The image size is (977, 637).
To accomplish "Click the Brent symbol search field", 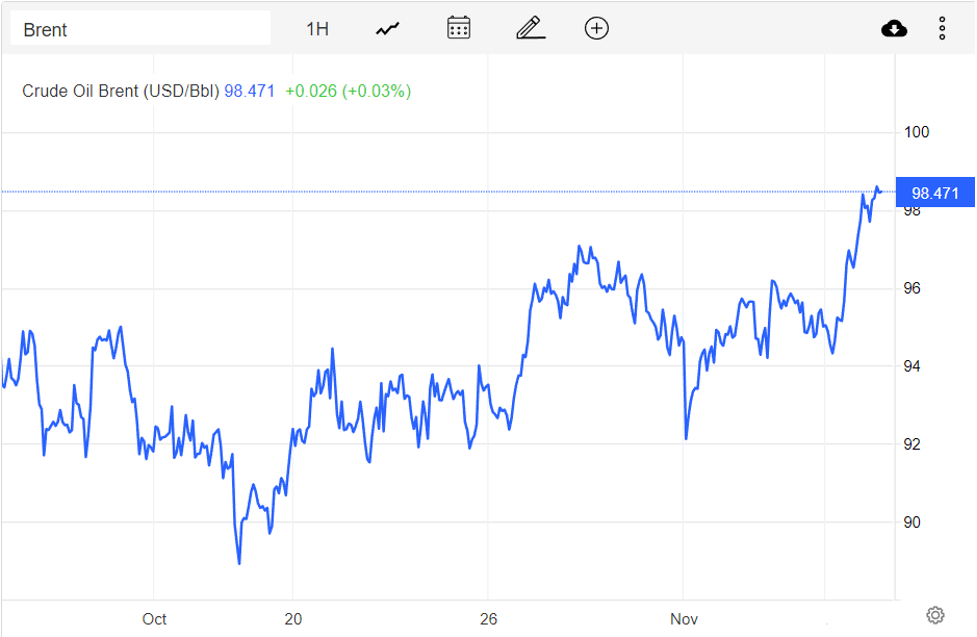I will pos(140,29).
